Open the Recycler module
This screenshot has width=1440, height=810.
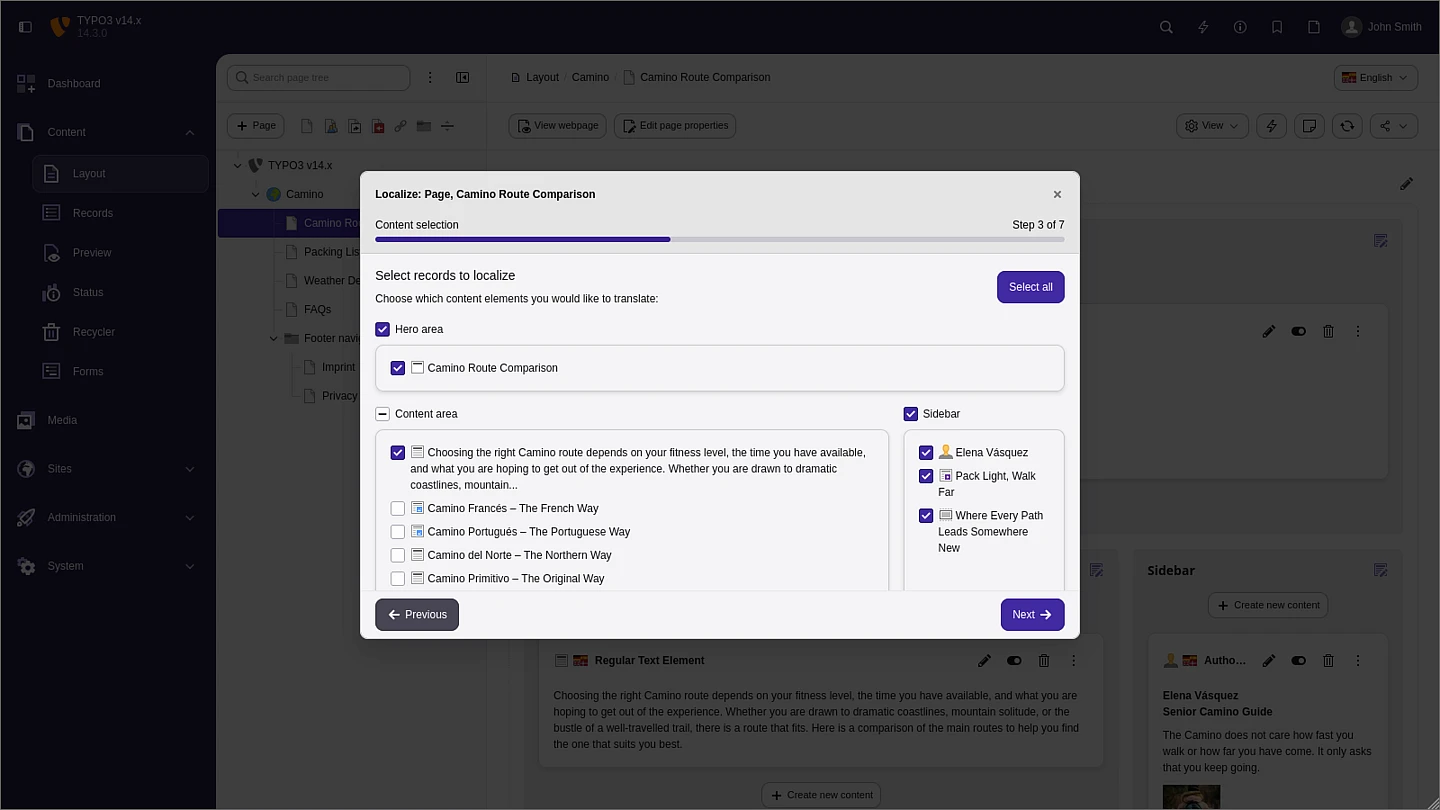tap(93, 332)
